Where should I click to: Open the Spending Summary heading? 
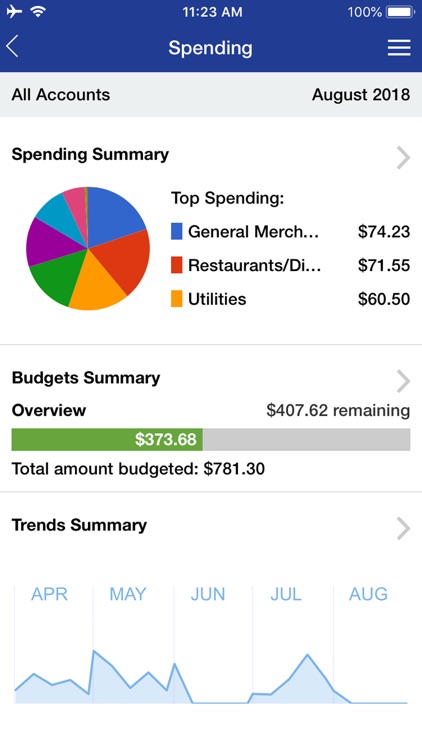[x=90, y=154]
